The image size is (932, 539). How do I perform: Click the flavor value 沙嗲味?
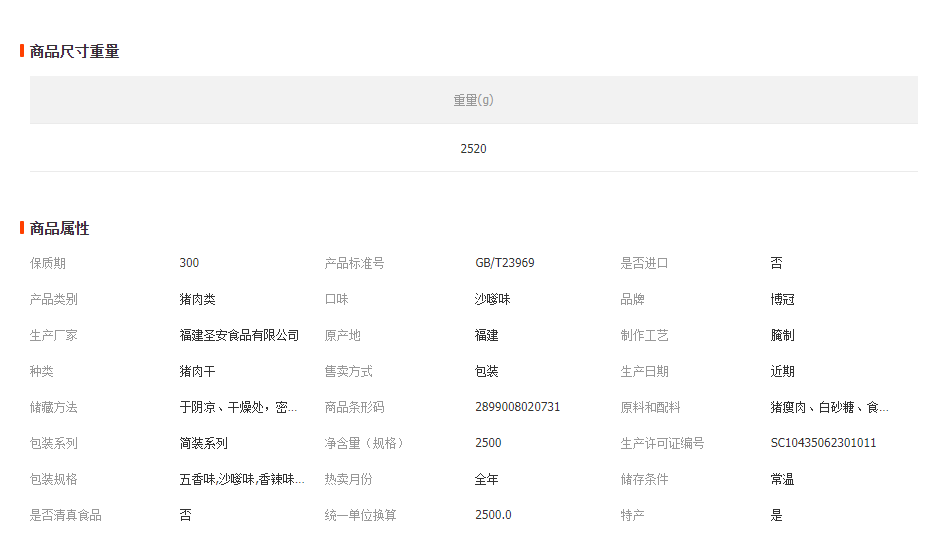coord(492,299)
